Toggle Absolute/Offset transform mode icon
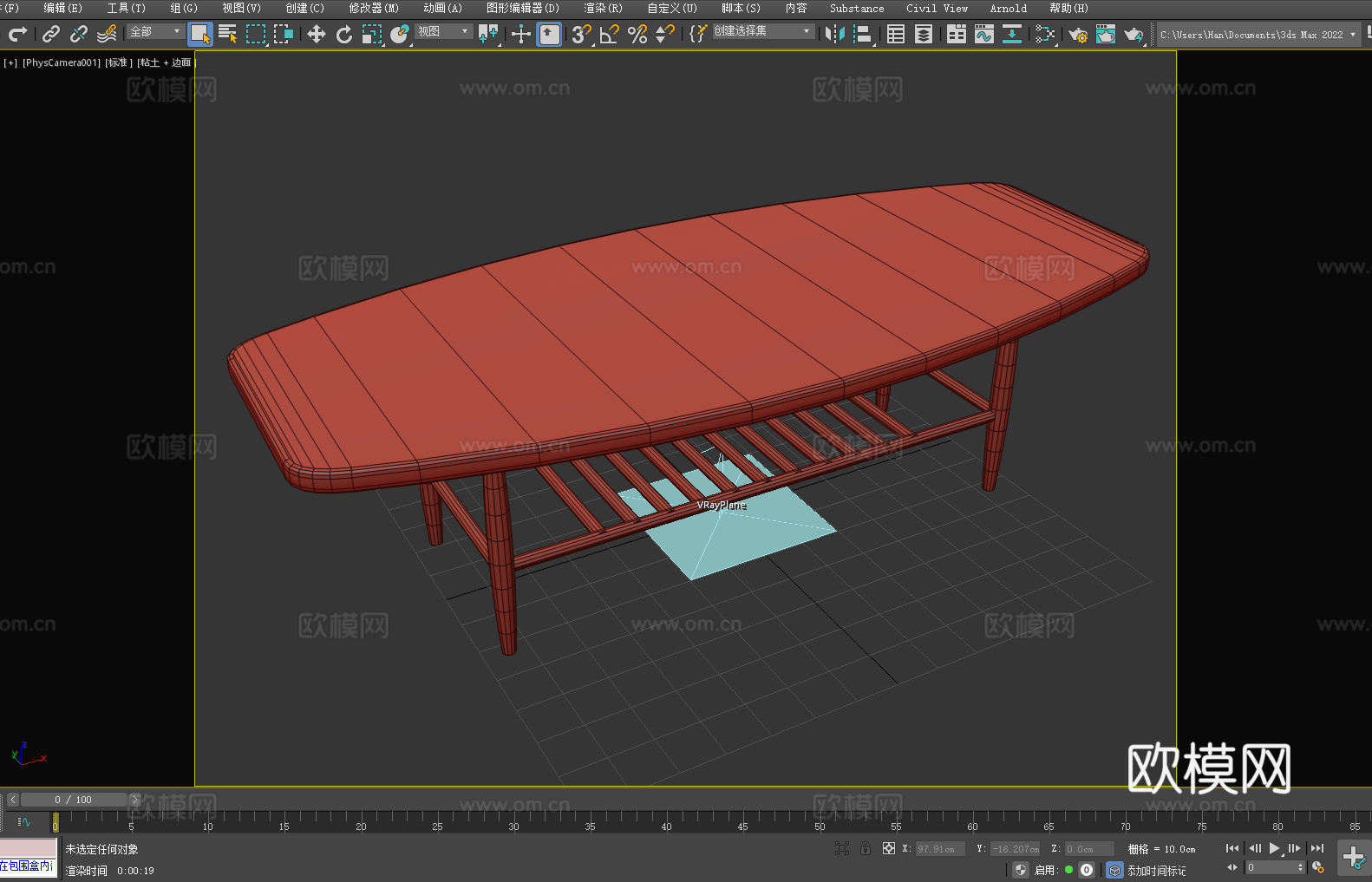This screenshot has height=882, width=1372. pyautogui.click(x=889, y=848)
